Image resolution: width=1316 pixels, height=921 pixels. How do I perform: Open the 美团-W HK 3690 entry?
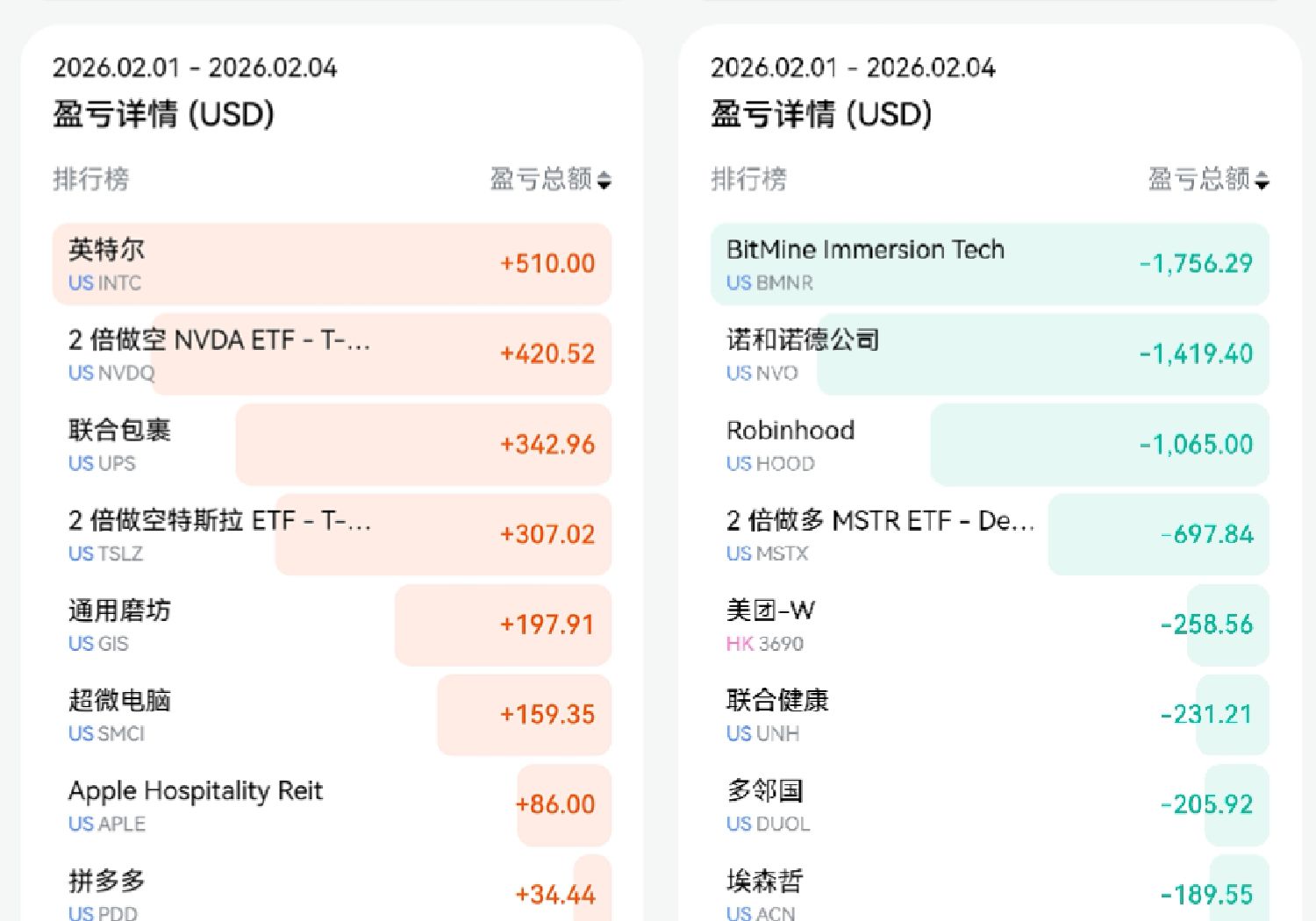990,625
